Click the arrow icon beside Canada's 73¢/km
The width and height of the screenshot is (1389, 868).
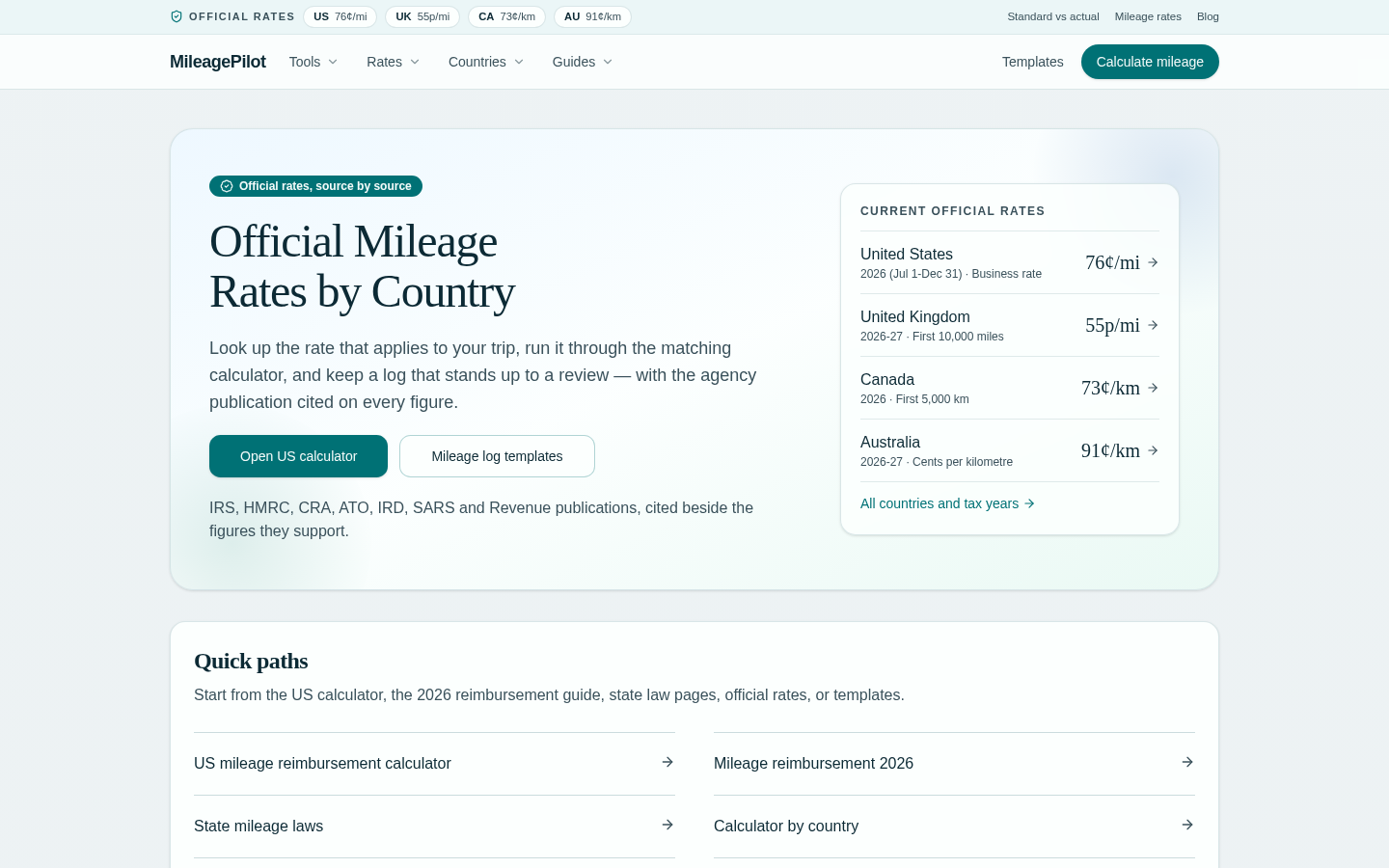pos(1153,388)
